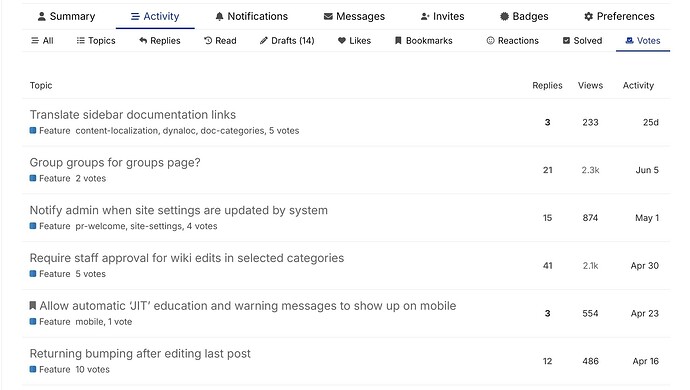Click the Votes ballot icon
690x390 pixels.
tap(630, 40)
